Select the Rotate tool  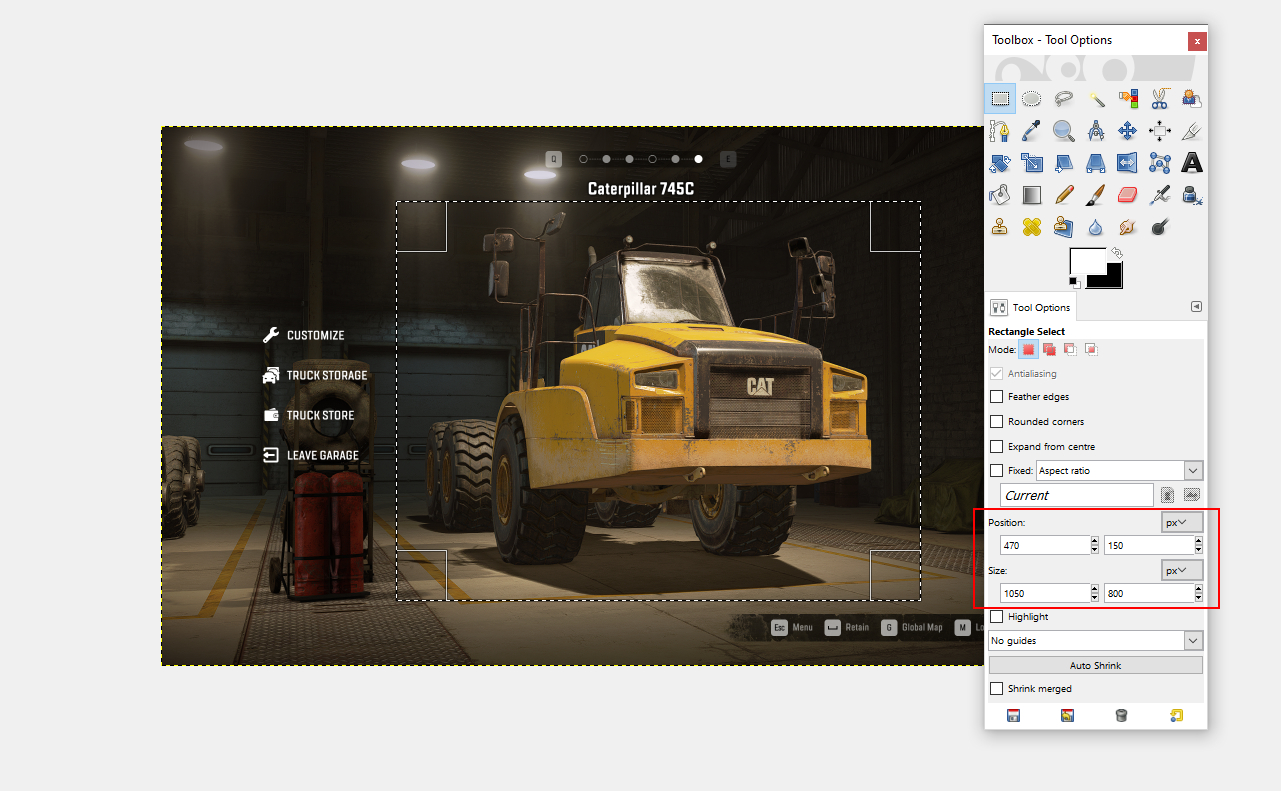1000,162
